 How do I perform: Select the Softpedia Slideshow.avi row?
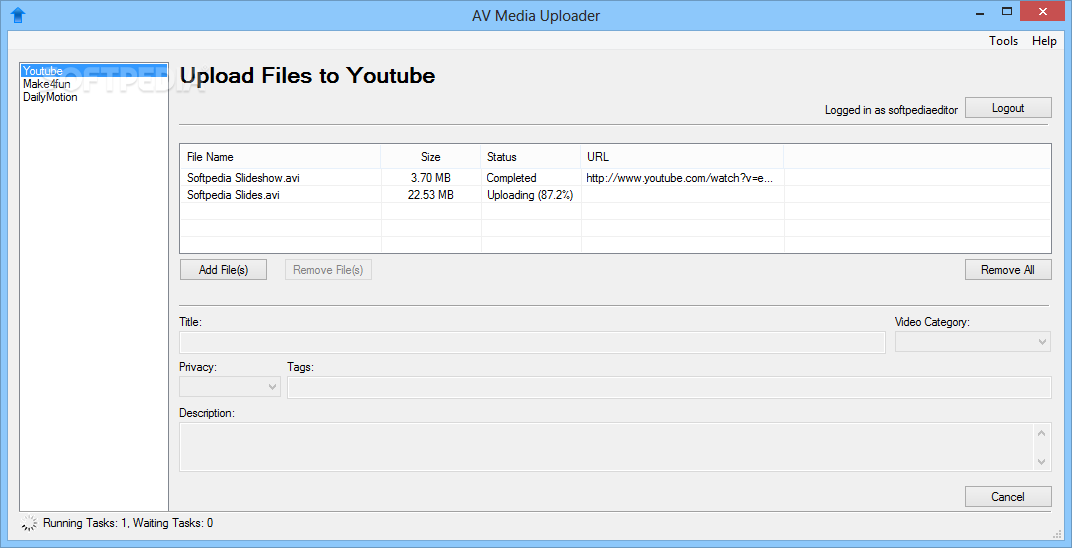click(x=615, y=178)
